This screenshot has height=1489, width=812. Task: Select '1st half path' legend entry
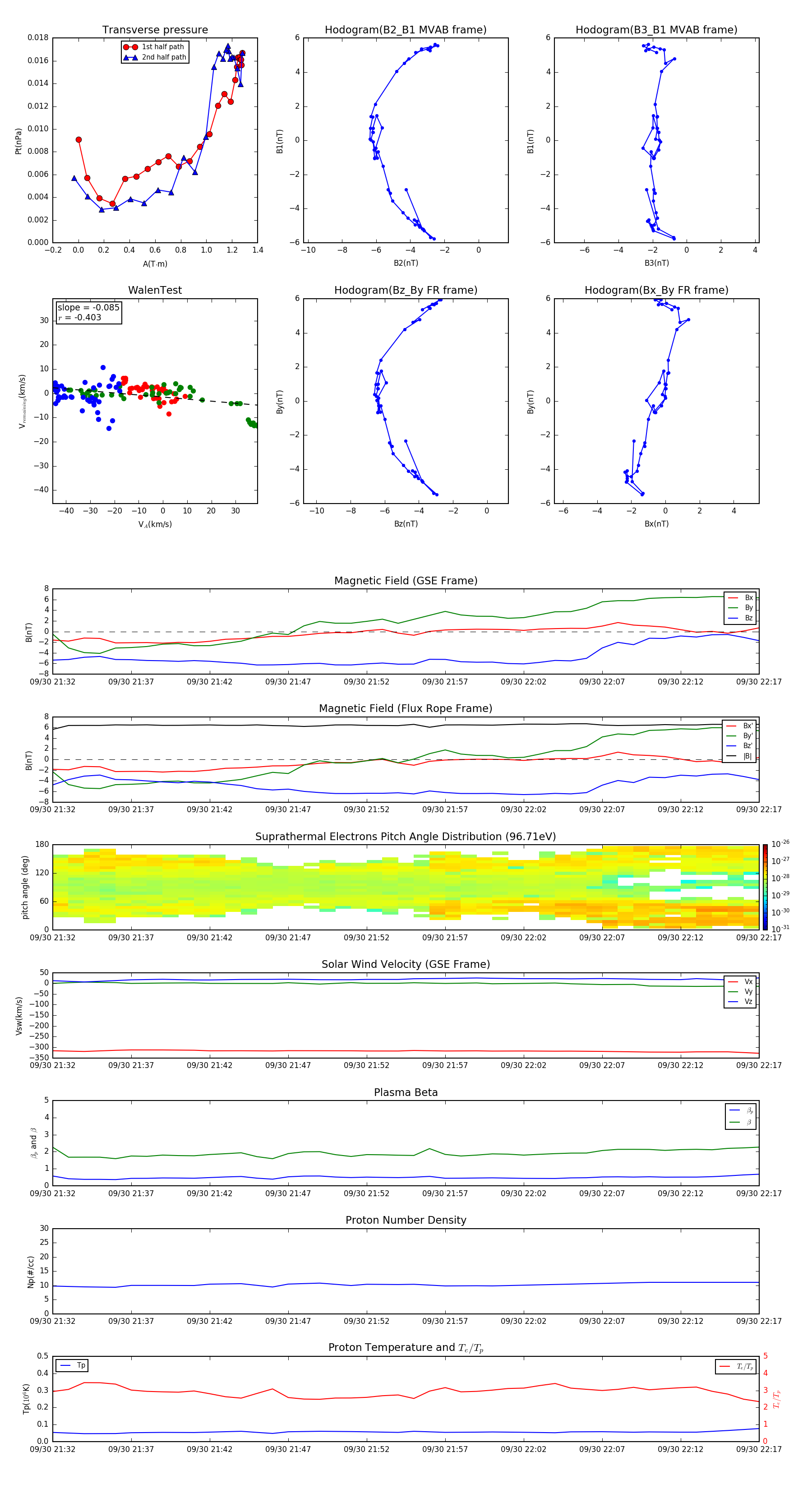click(x=154, y=47)
